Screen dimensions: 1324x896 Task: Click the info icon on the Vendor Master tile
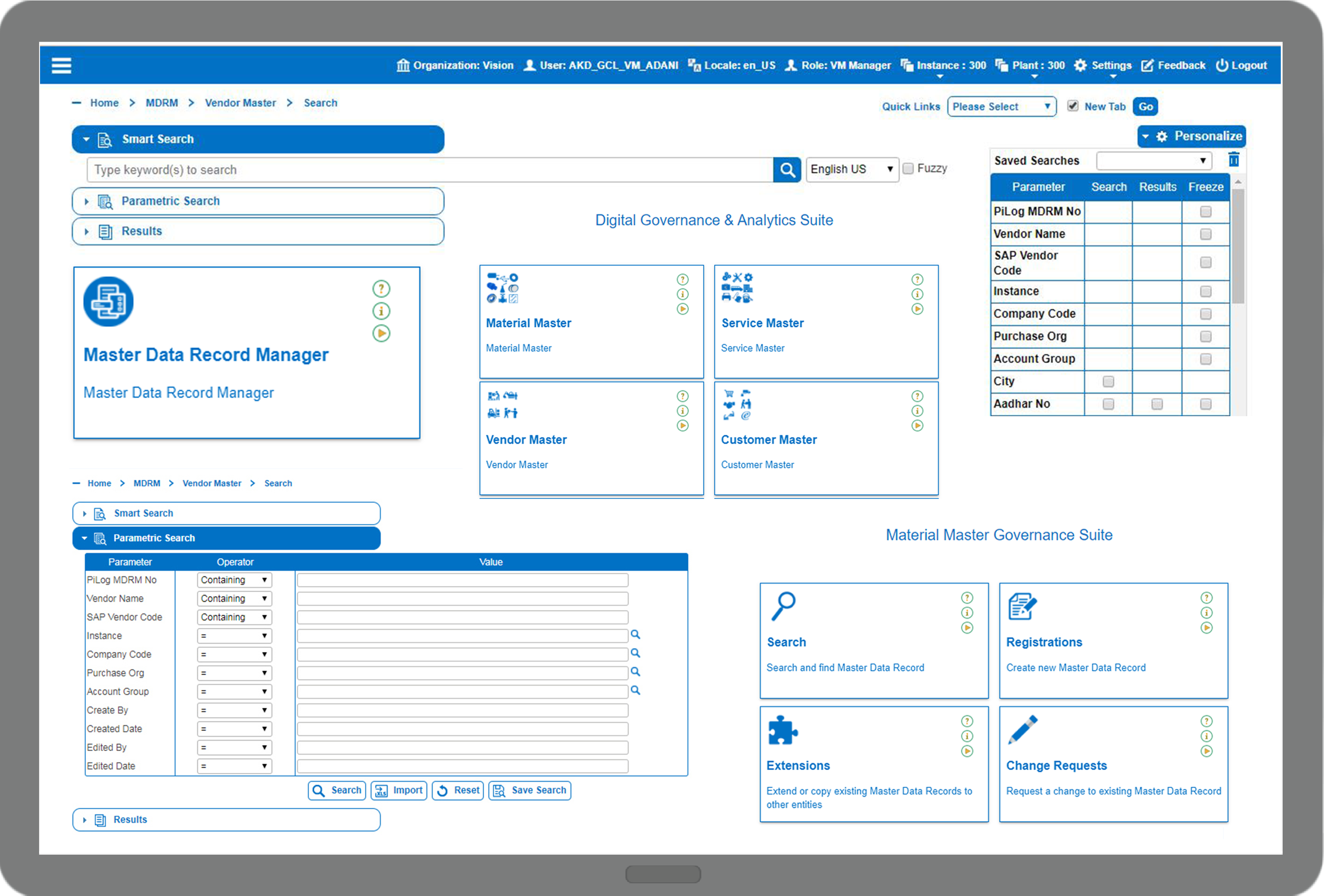(683, 411)
